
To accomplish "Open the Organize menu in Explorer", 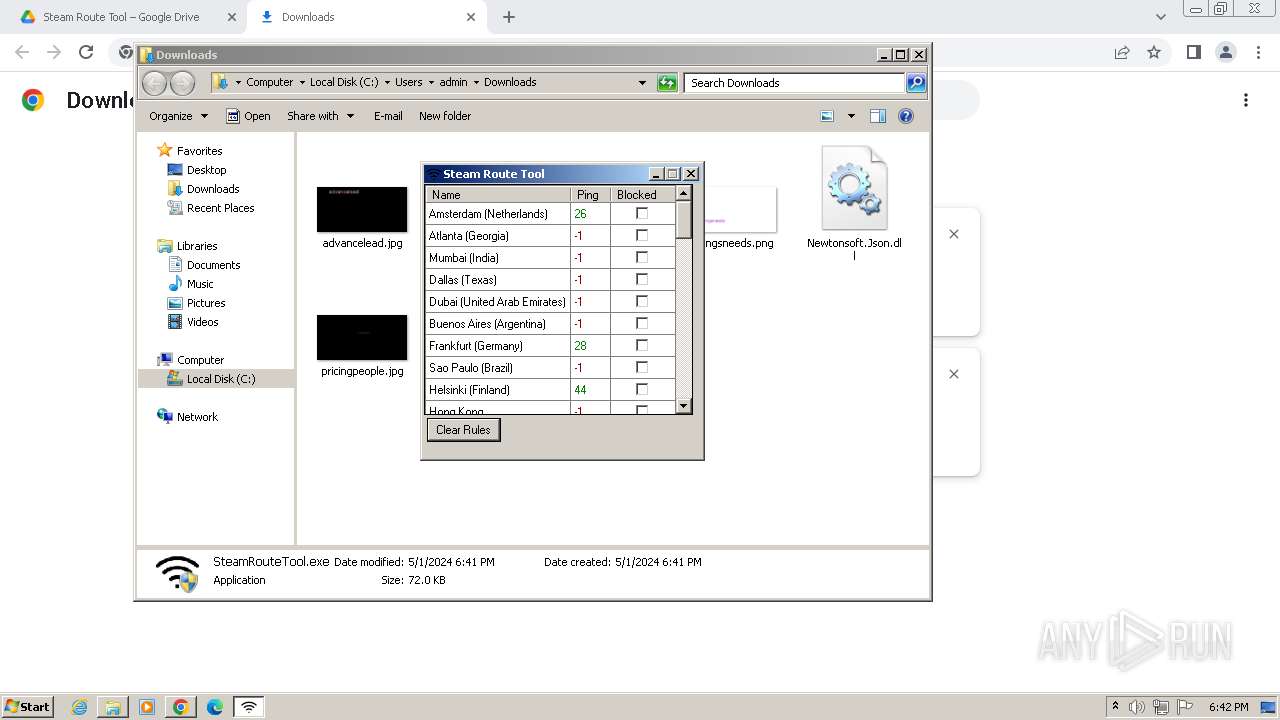I will [x=178, y=116].
